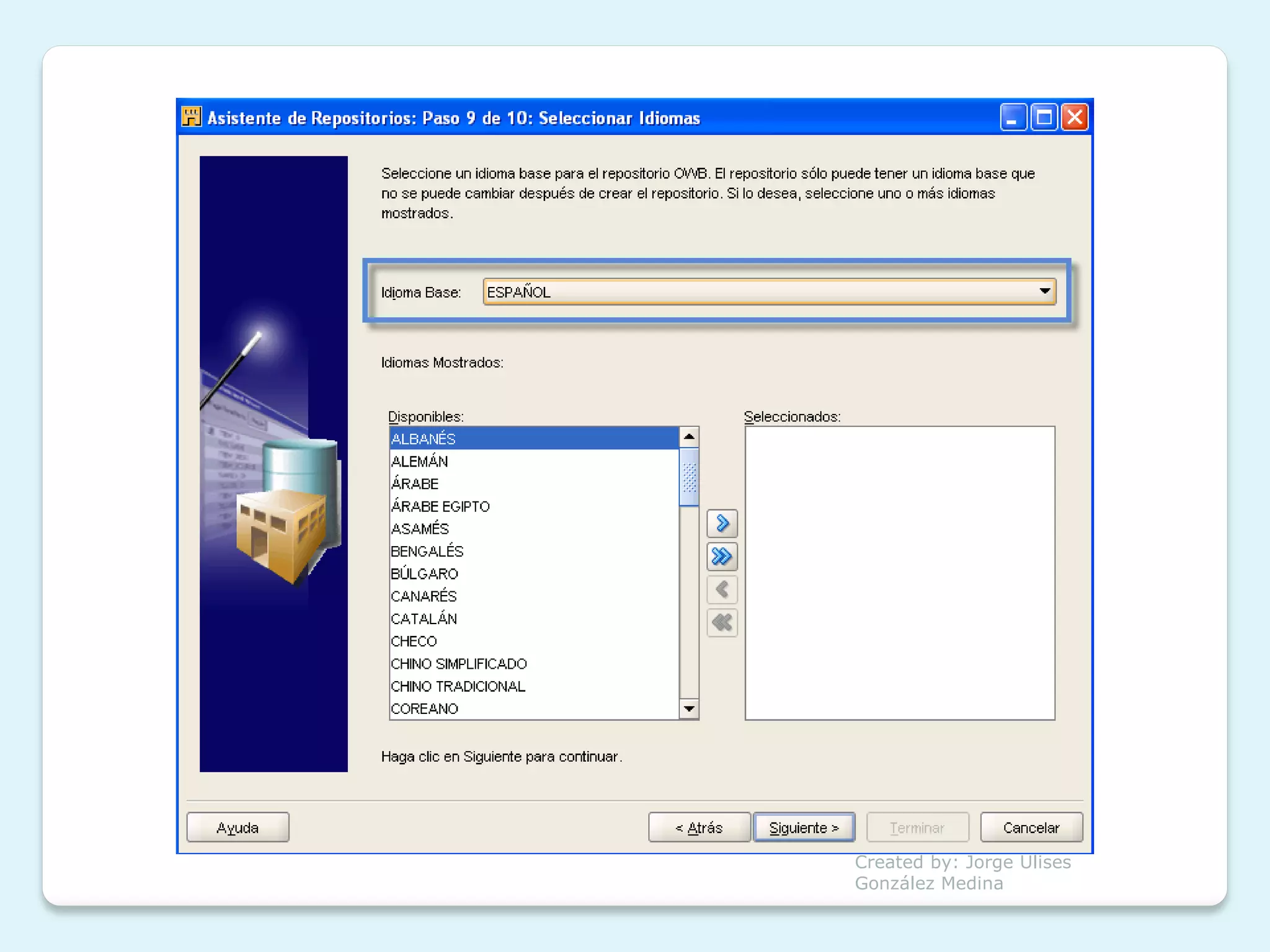Click the single right arrow move button
The width and height of the screenshot is (1270, 952).
click(722, 524)
